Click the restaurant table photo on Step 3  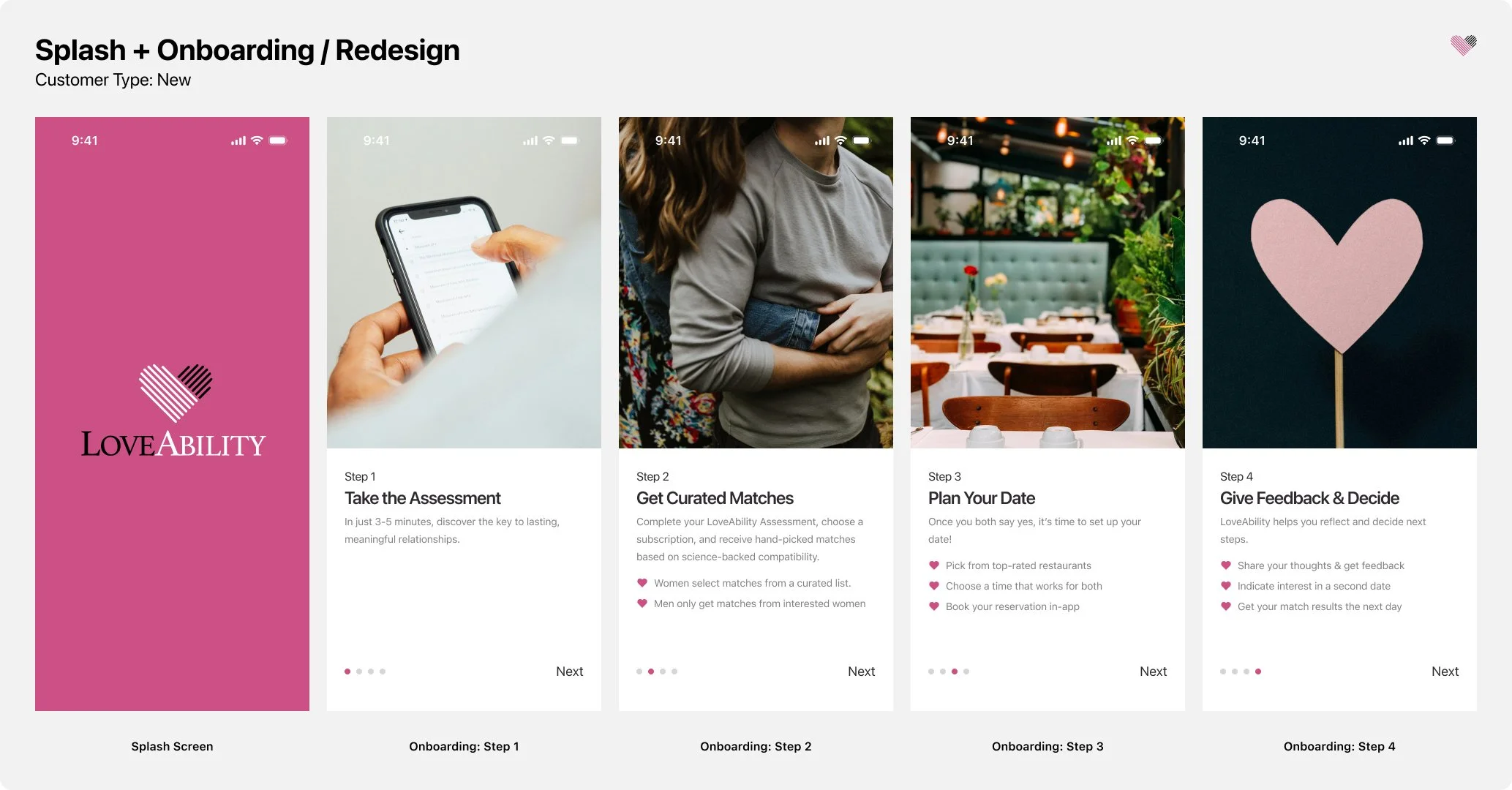(1048, 282)
